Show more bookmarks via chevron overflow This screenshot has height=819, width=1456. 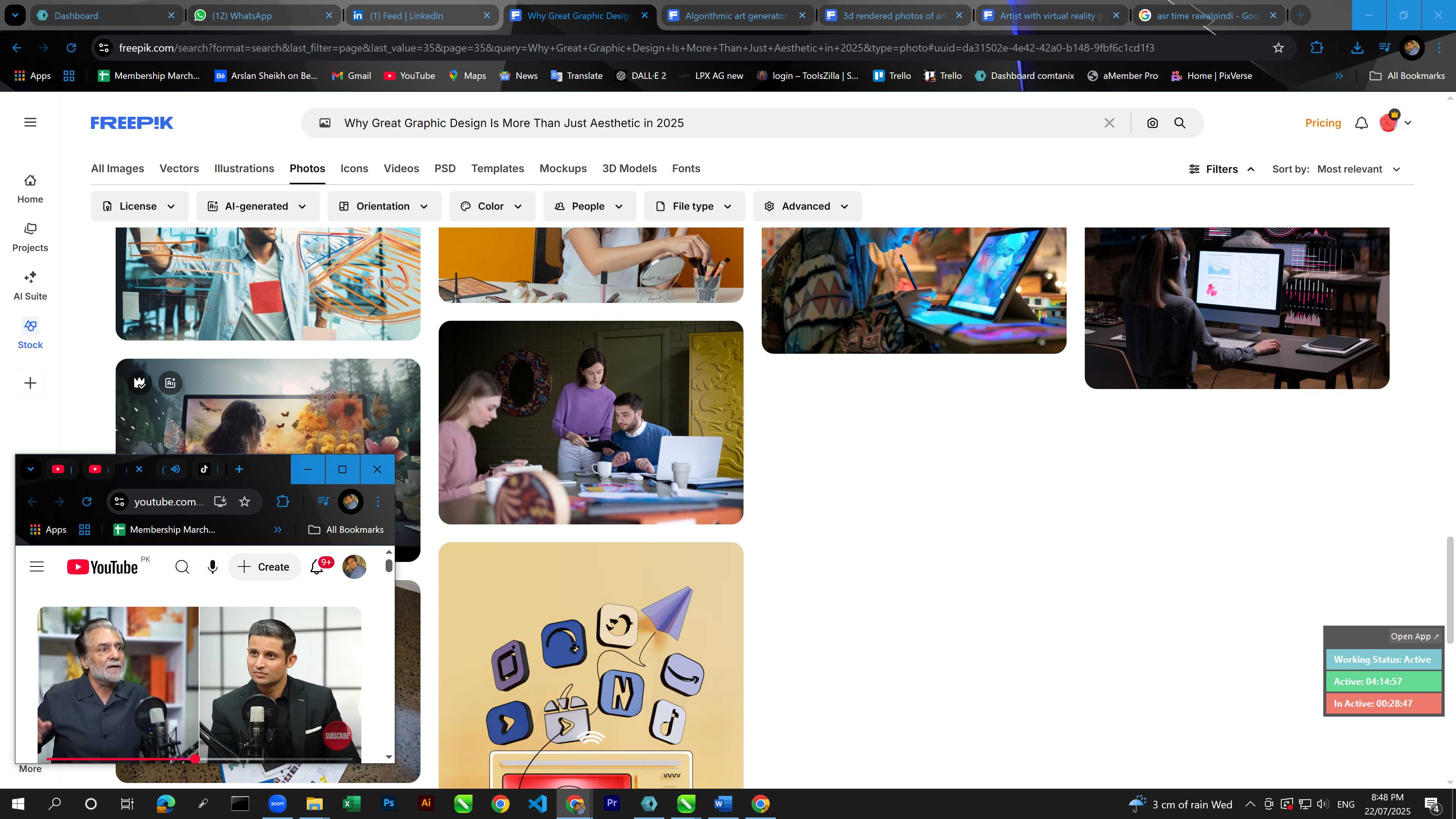pyautogui.click(x=1339, y=76)
